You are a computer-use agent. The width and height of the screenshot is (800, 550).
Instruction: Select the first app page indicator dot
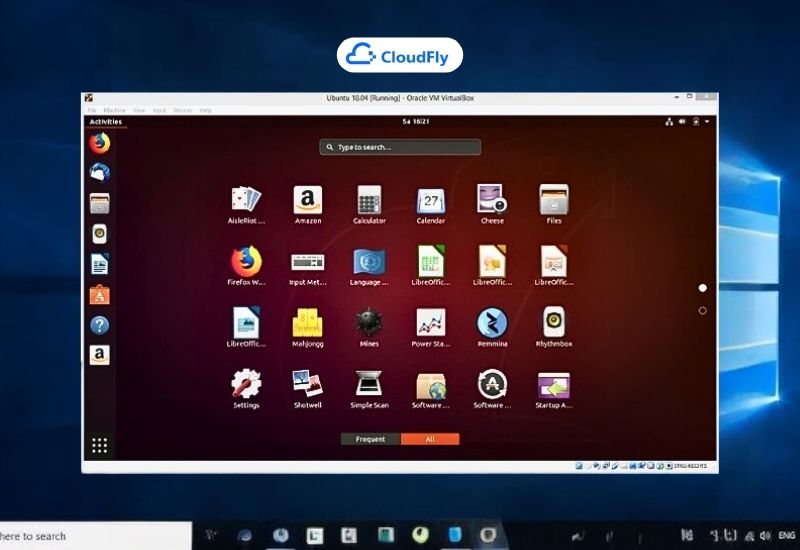[703, 288]
